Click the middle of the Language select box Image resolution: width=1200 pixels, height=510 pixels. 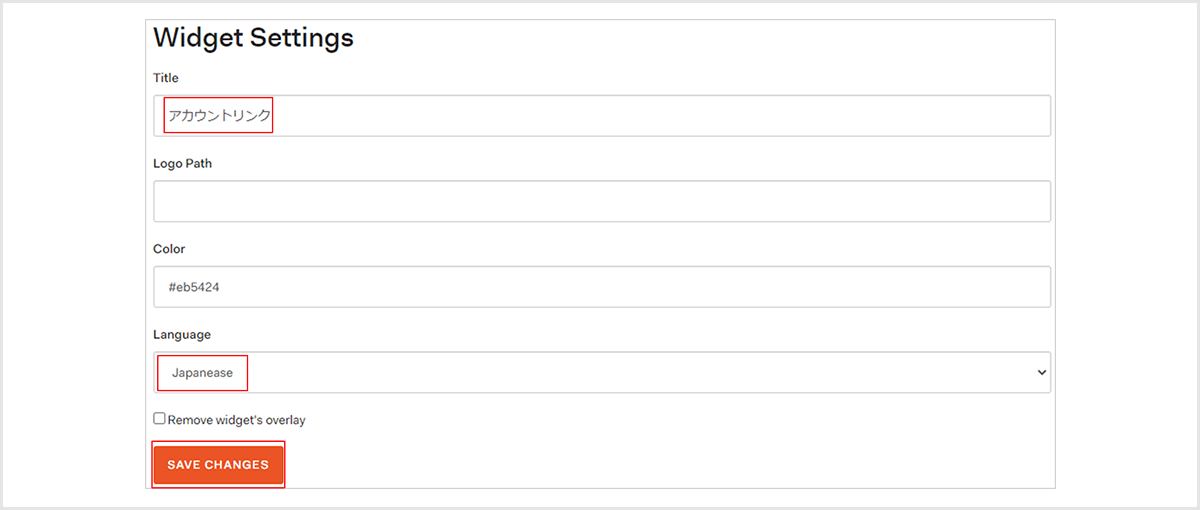(601, 372)
